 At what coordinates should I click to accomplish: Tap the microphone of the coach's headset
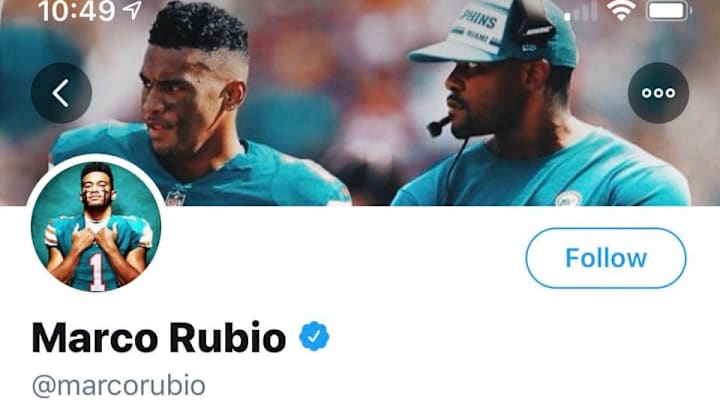[438, 126]
